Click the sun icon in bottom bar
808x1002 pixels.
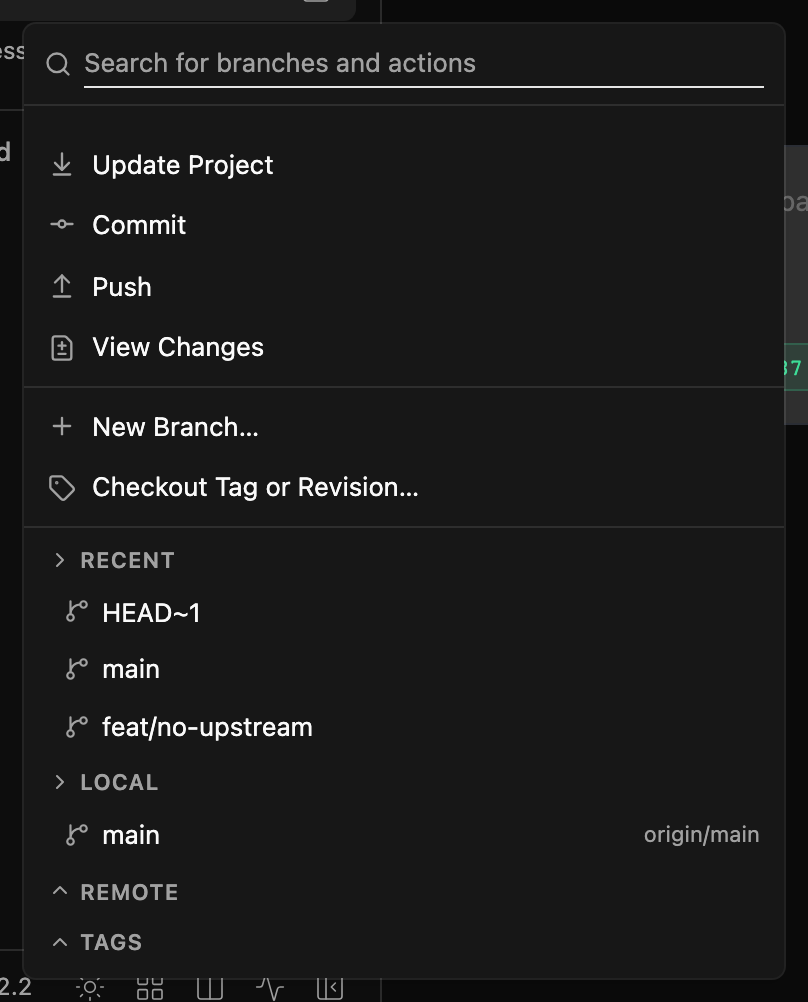[90, 989]
